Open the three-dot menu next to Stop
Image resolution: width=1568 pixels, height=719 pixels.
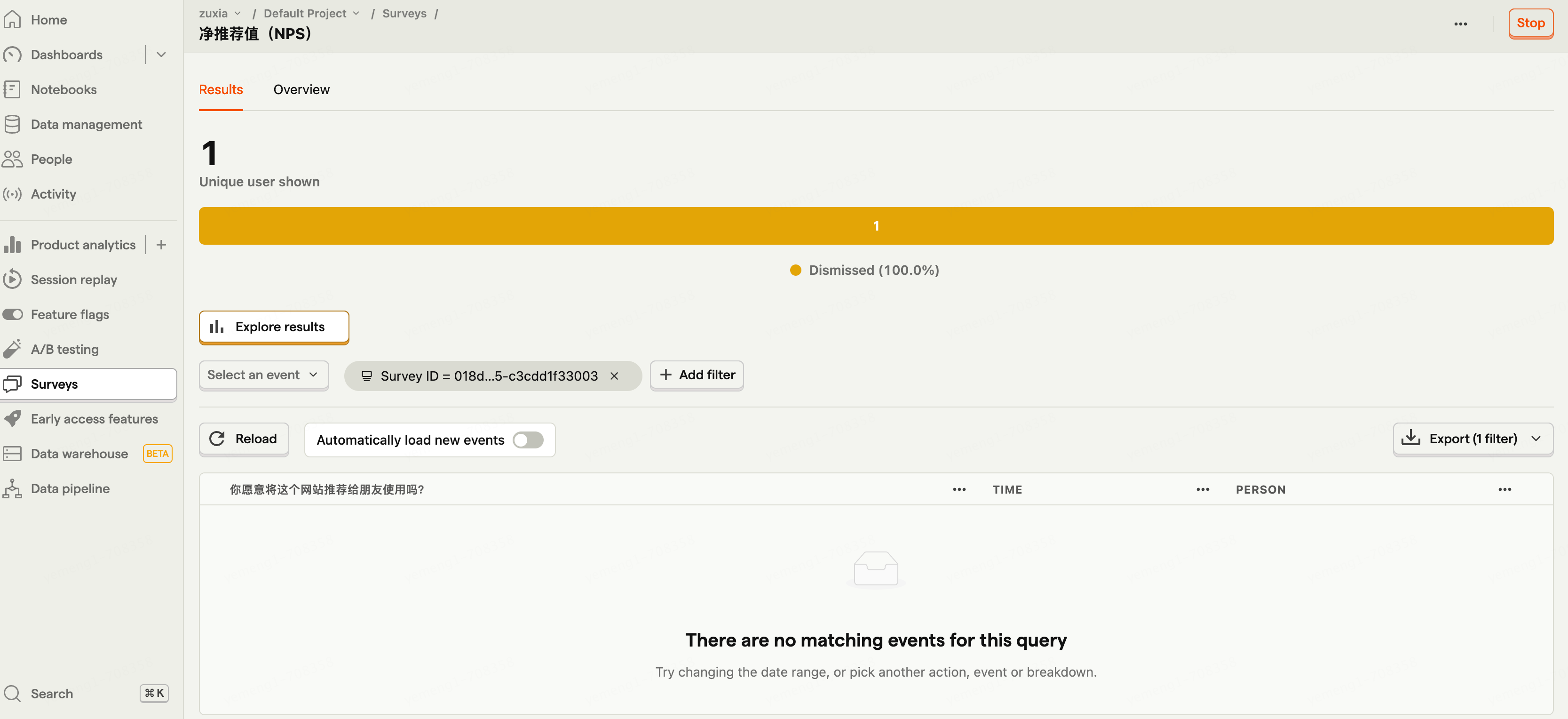point(1460,24)
